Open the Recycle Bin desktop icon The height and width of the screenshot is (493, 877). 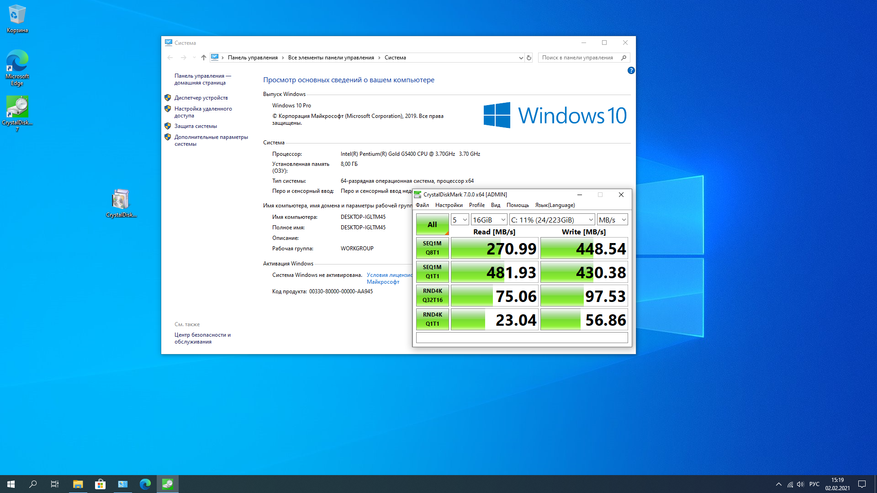(17, 18)
